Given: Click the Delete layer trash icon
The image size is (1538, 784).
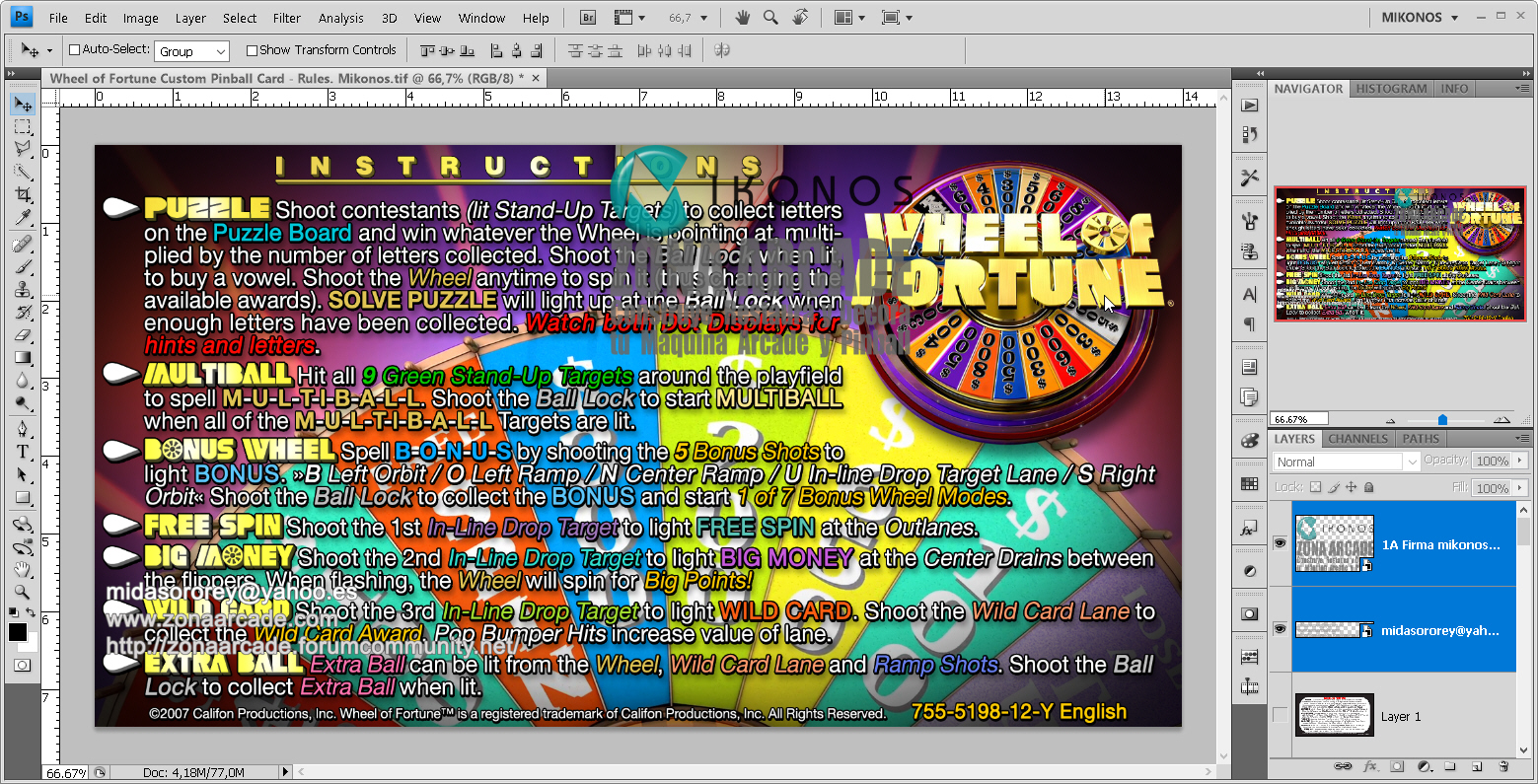Looking at the screenshot, I should [x=1503, y=765].
